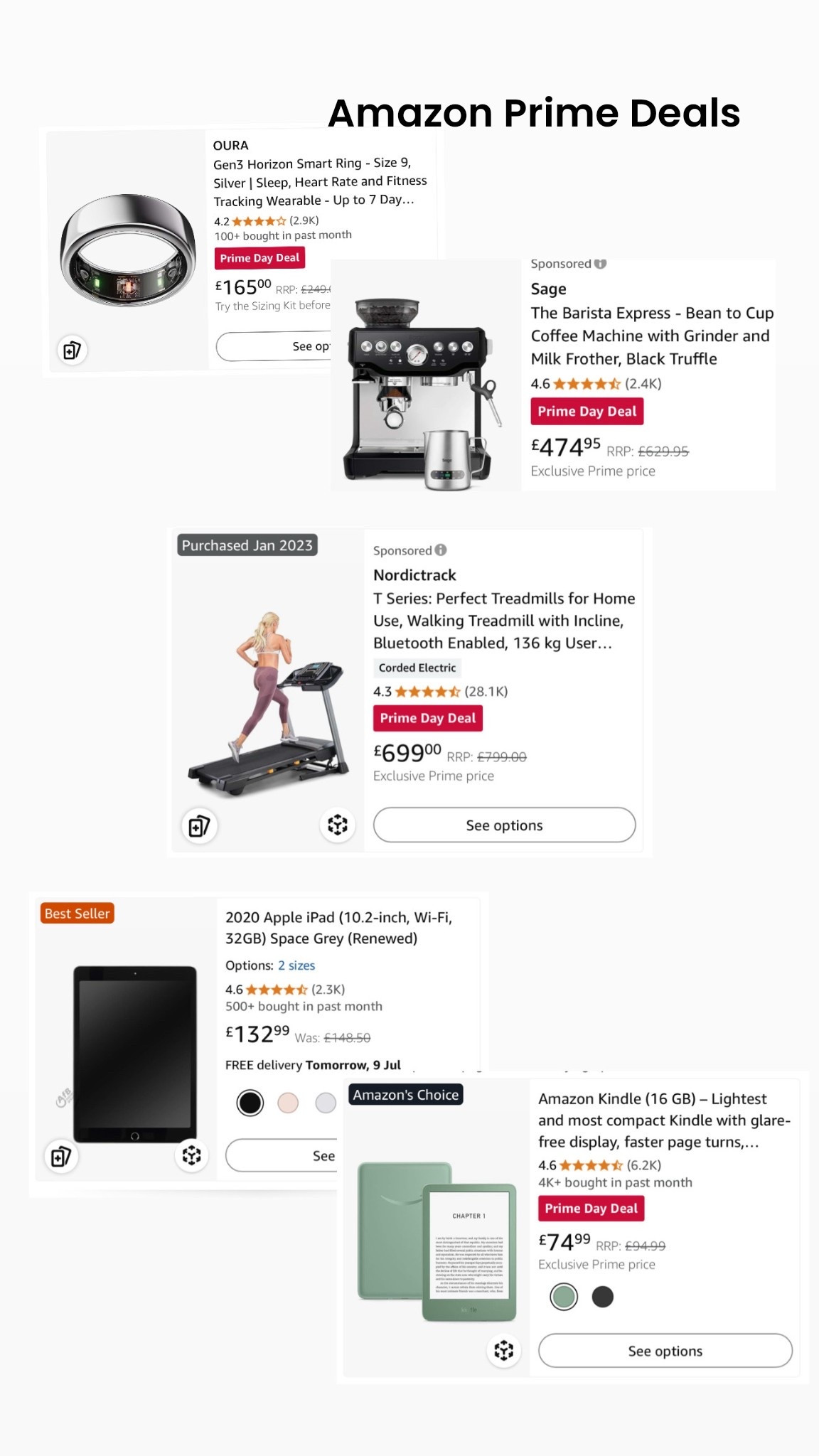Image resolution: width=819 pixels, height=1456 pixels.
Task: Click the sponsored info icon on the Nordictrack listing
Action: 441,550
